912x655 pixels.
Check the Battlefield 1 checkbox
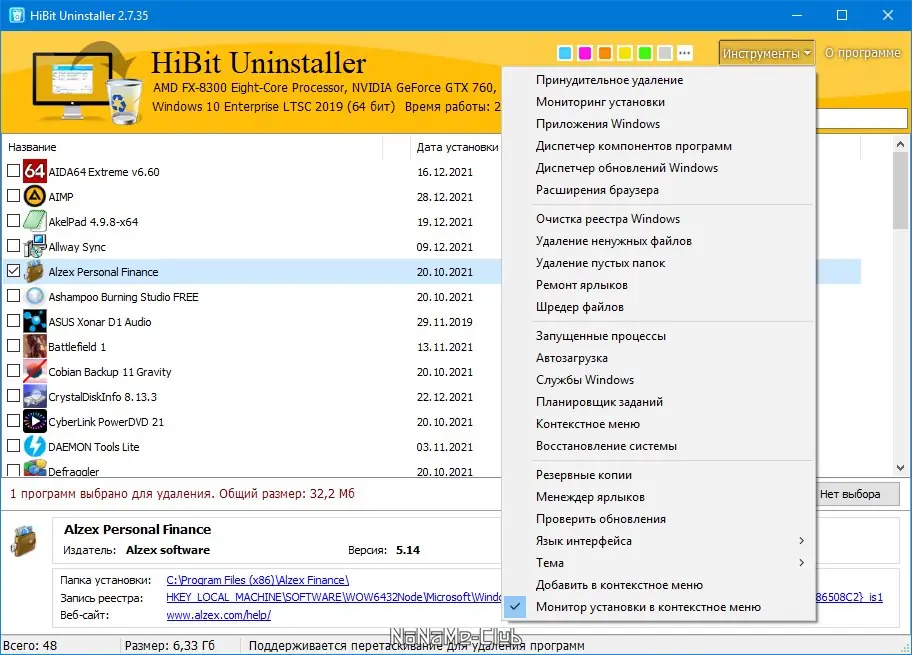coord(13,346)
